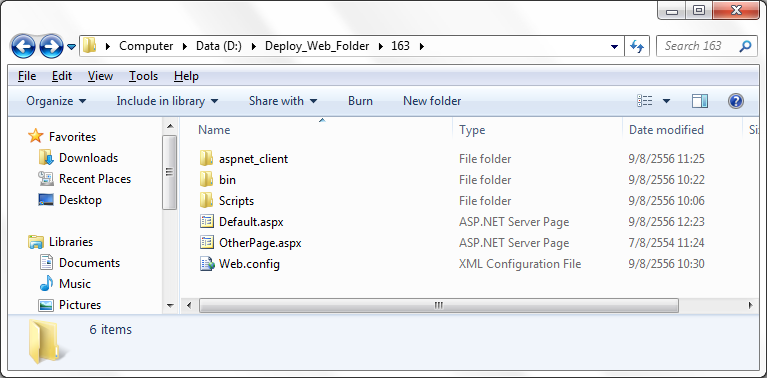Sort by the Type column header
This screenshot has height=378, width=767.
pos(472,130)
